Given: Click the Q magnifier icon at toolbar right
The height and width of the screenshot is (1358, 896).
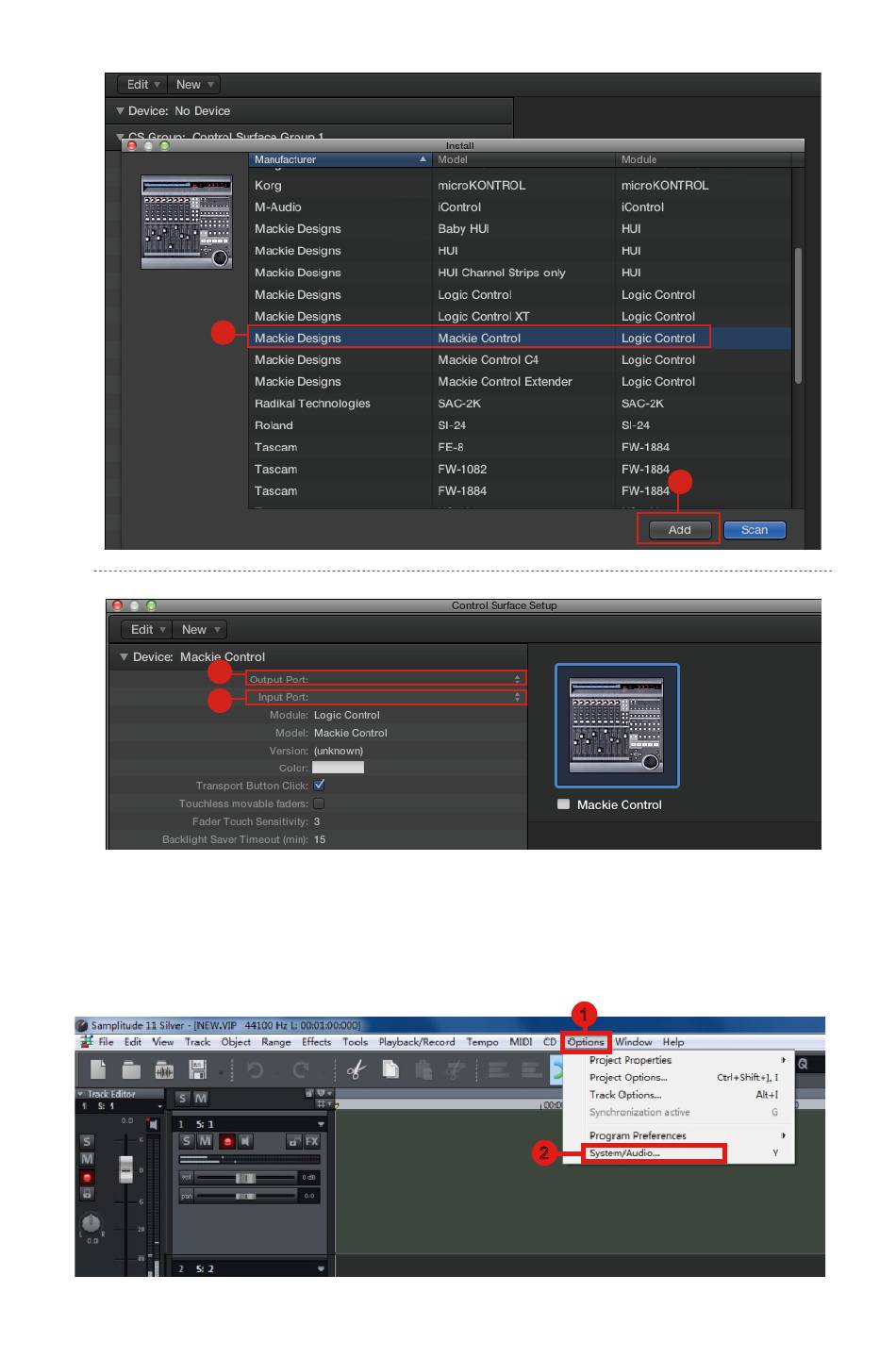Looking at the screenshot, I should click(x=803, y=1064).
